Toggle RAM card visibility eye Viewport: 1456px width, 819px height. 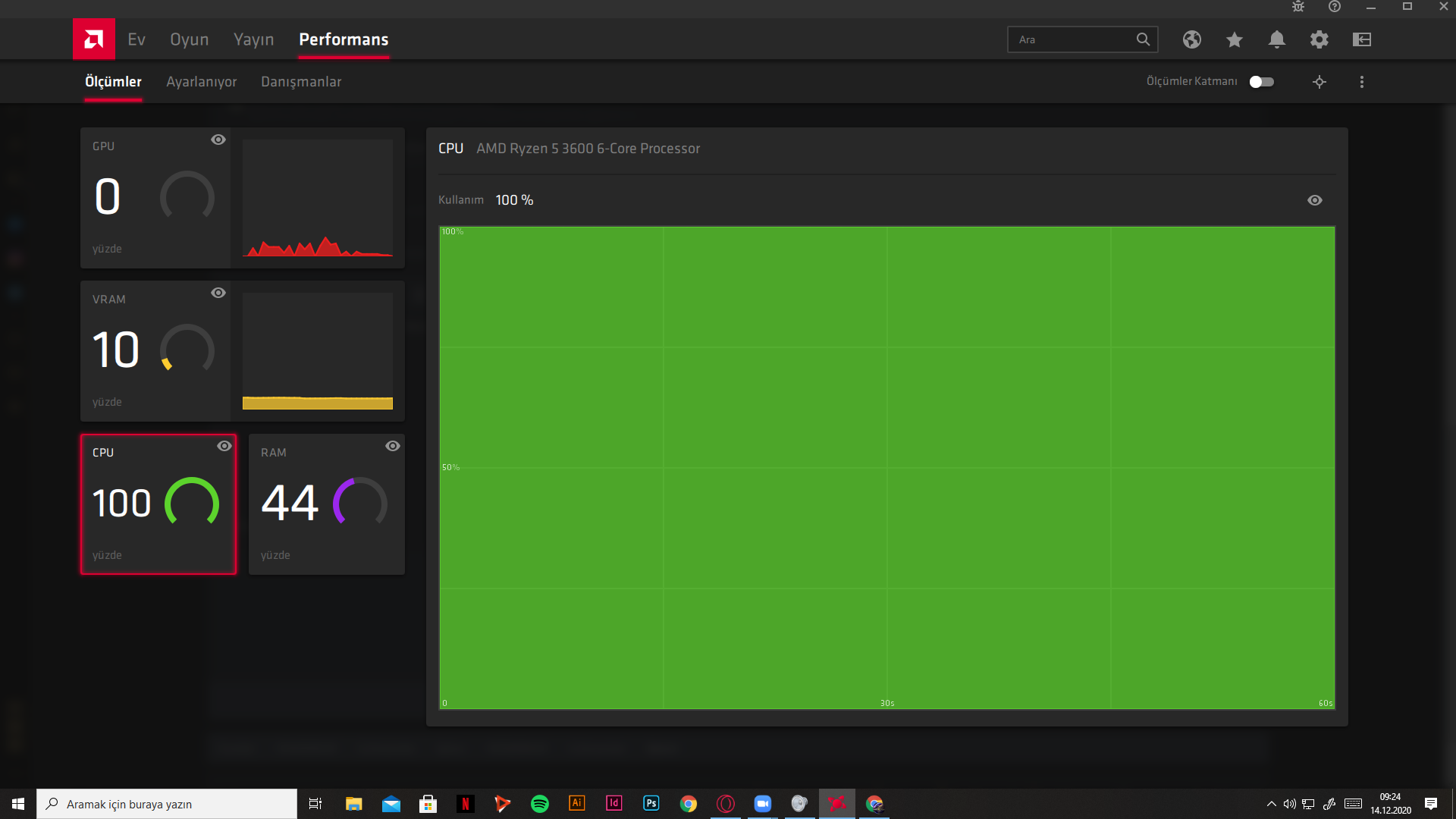point(393,446)
